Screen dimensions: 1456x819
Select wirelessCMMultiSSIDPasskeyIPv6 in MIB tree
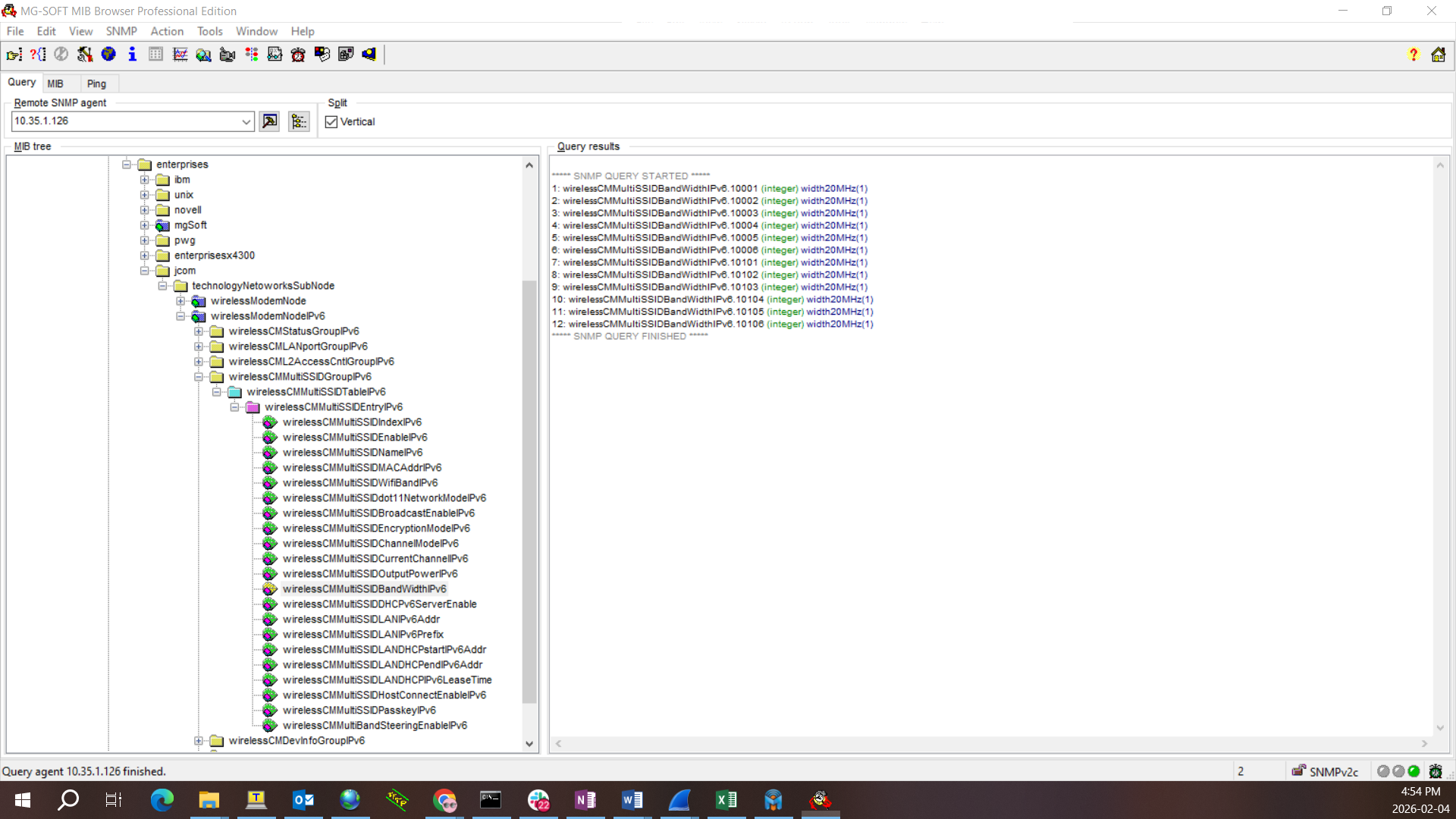pos(359,711)
